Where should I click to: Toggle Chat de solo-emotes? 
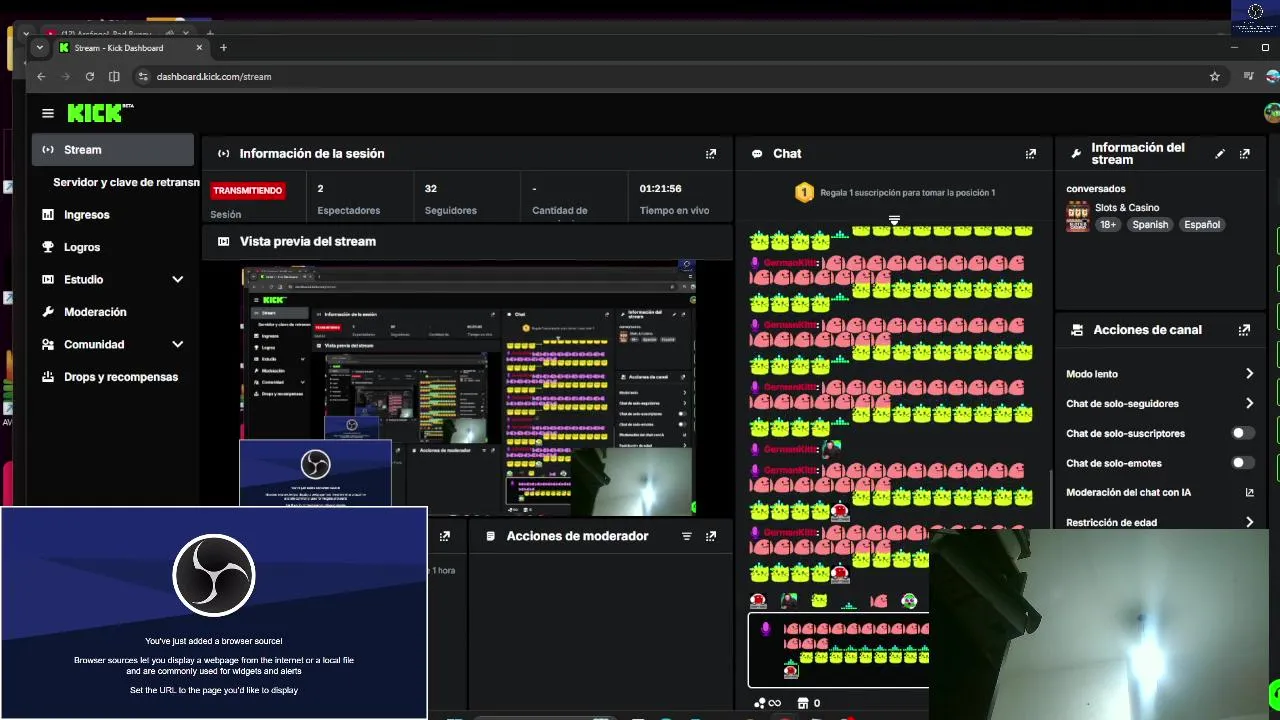(1241, 463)
